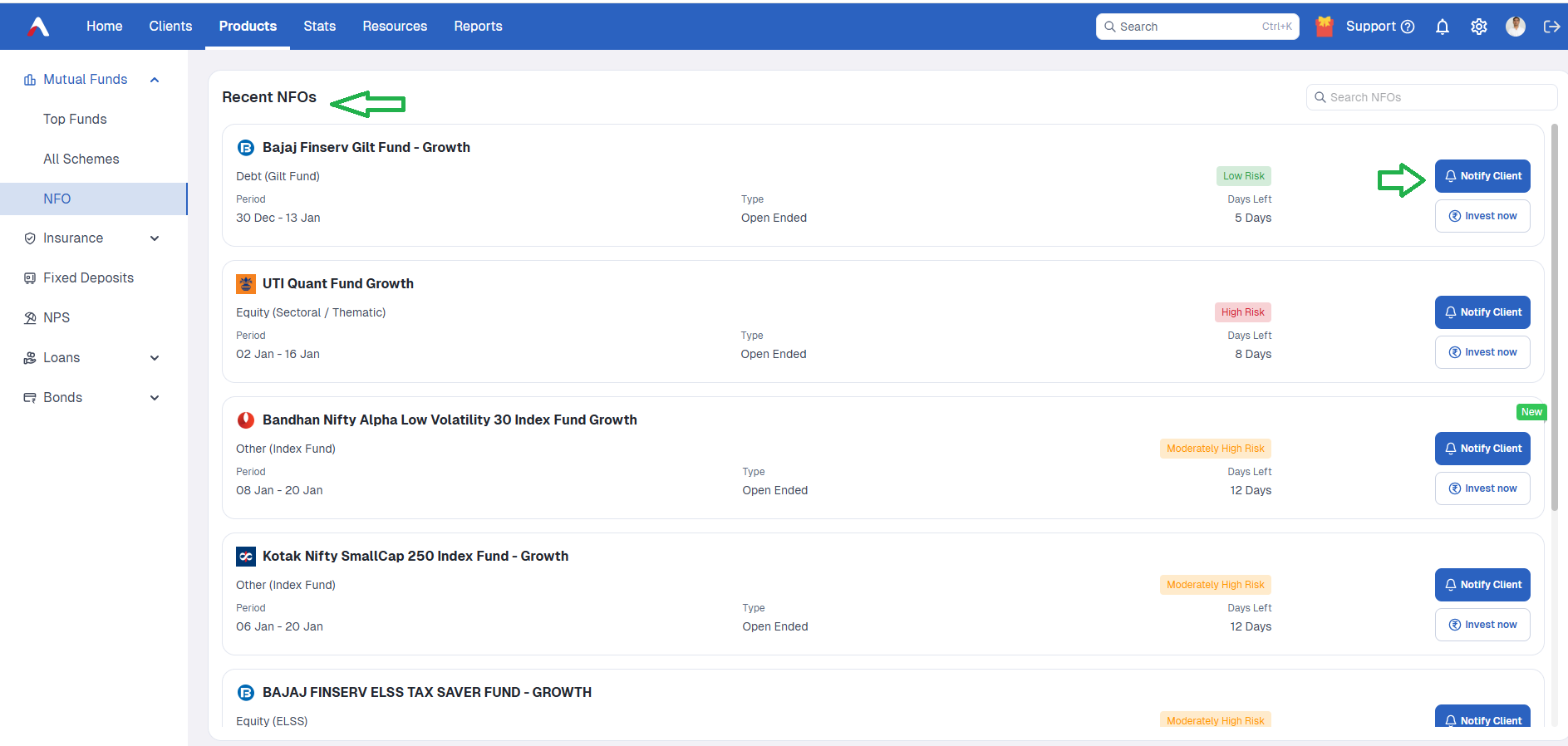Click the Loans sidebar label

click(x=61, y=358)
